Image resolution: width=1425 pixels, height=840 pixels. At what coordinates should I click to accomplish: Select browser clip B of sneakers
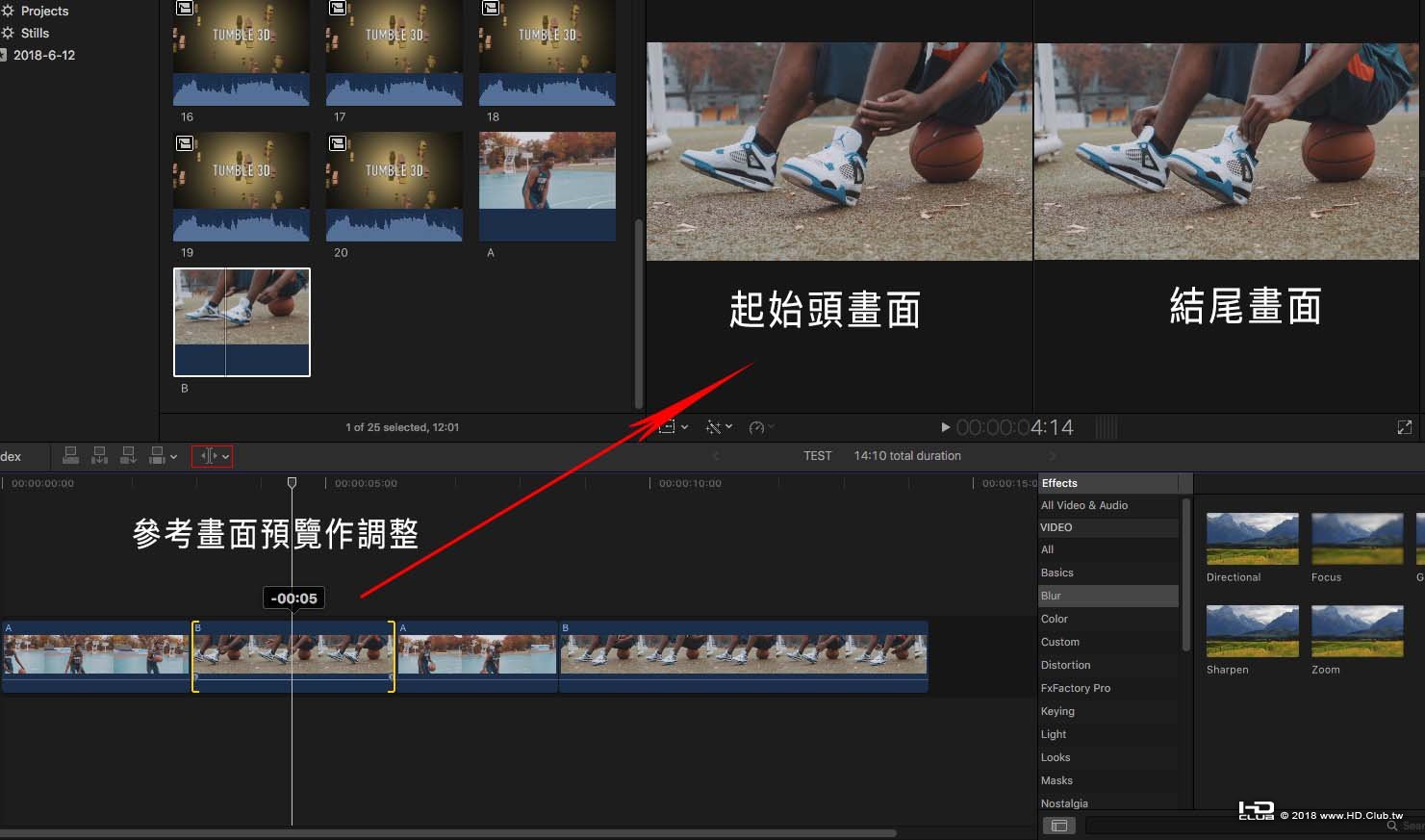(x=242, y=322)
